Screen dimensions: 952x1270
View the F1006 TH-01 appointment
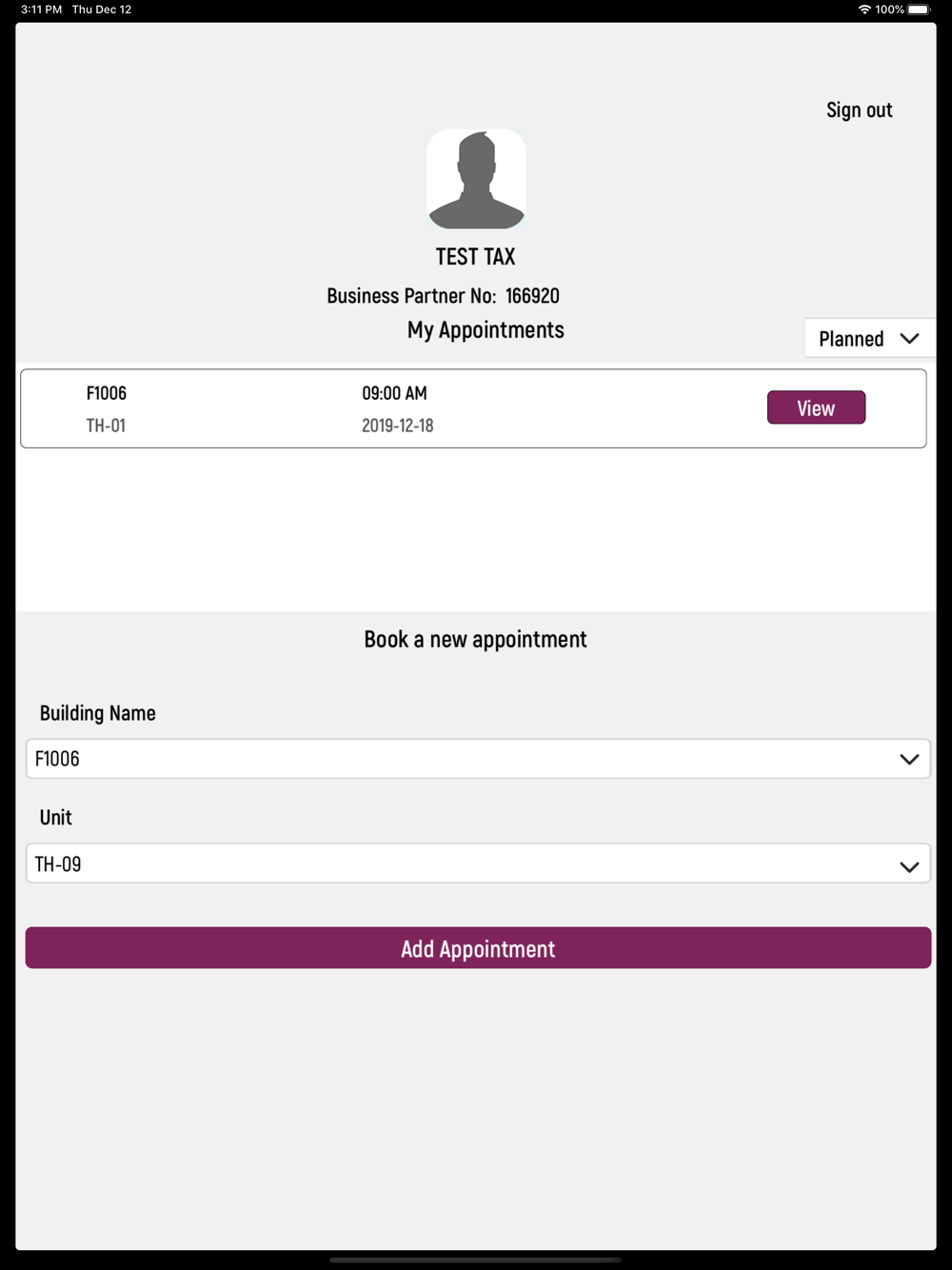816,407
